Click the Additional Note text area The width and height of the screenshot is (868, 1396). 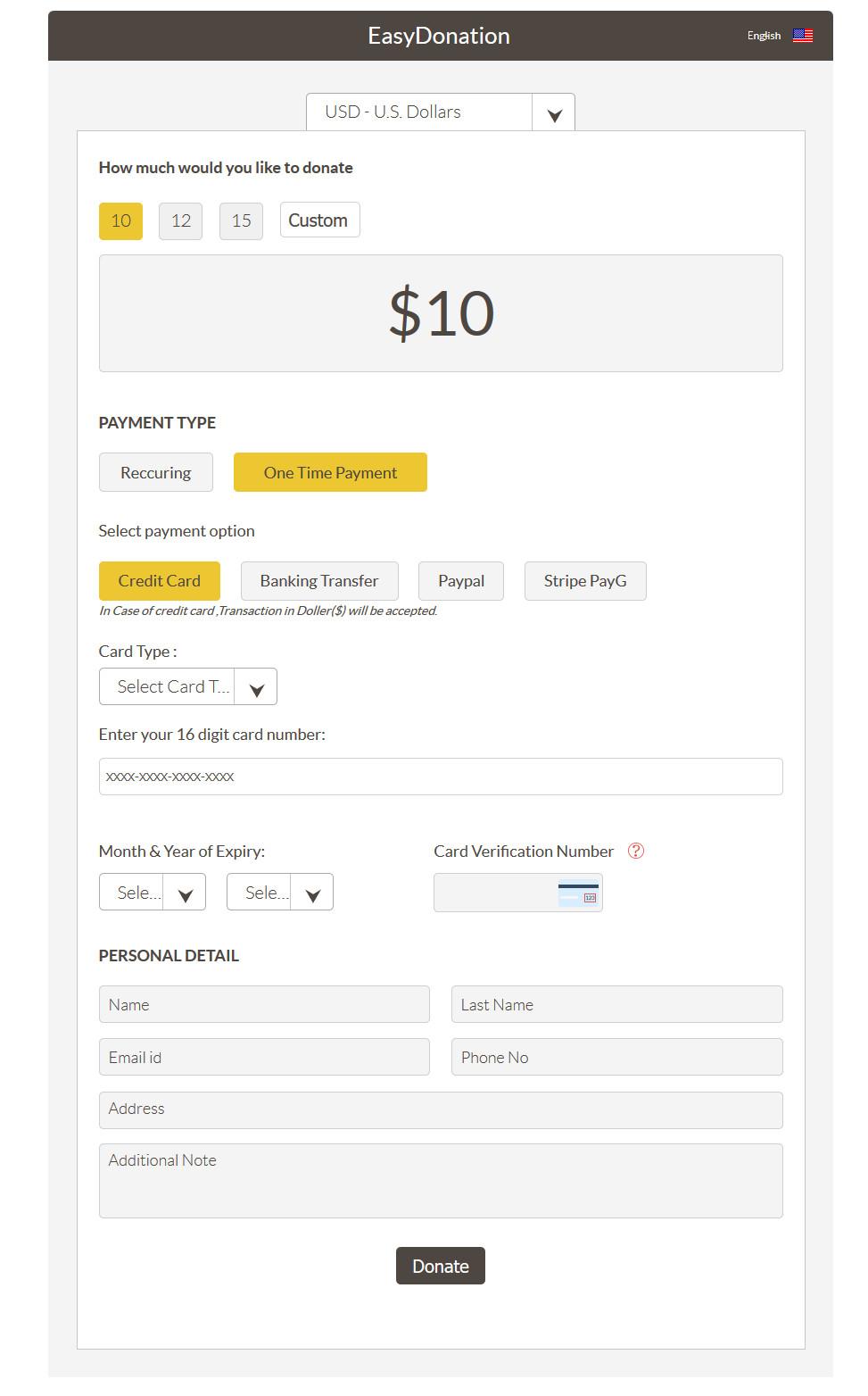pyautogui.click(x=440, y=1181)
